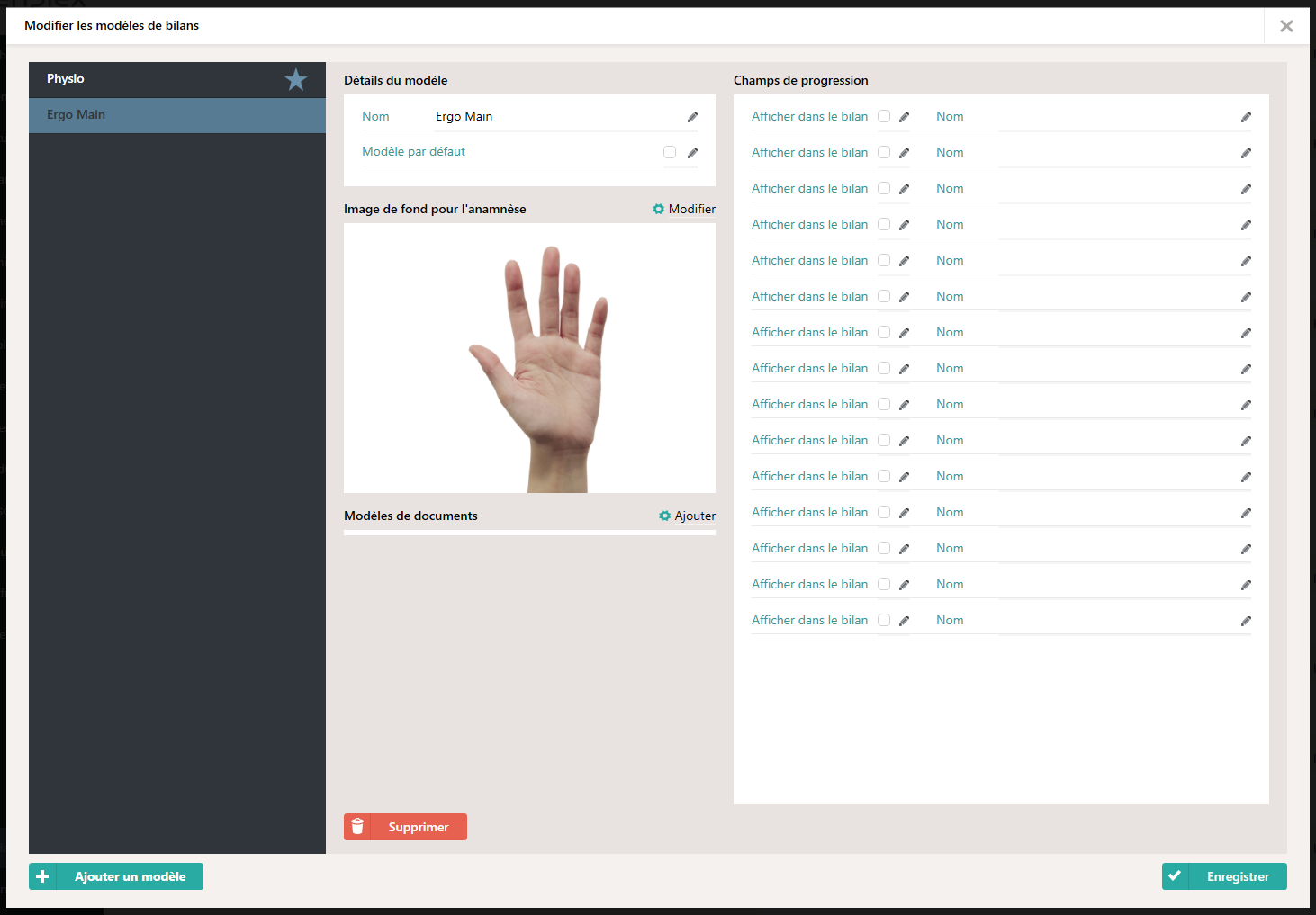
Task: Click the Nom input of the first progression row
Action: click(x=1118, y=116)
